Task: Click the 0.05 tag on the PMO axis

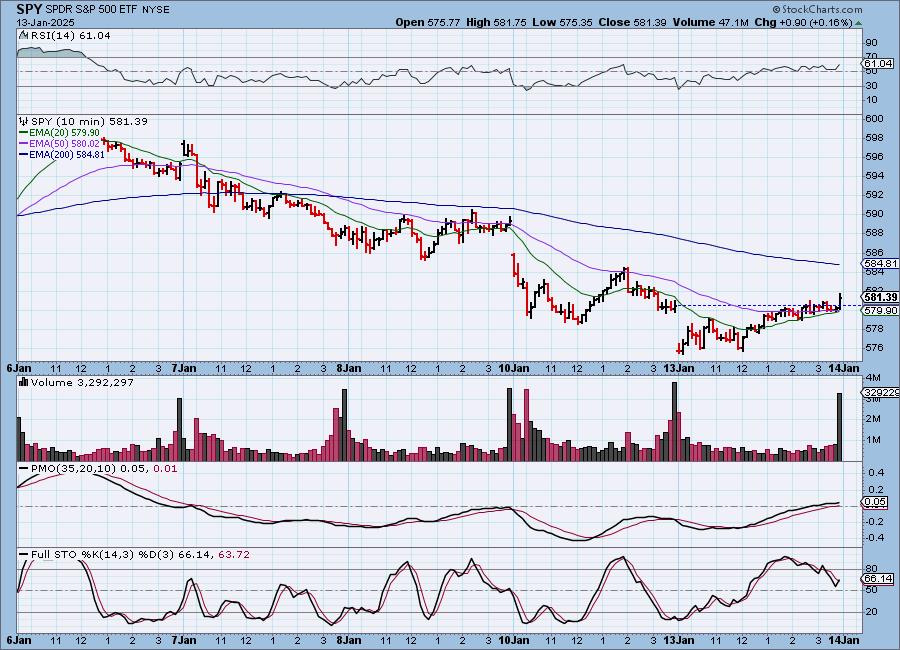Action: (875, 501)
